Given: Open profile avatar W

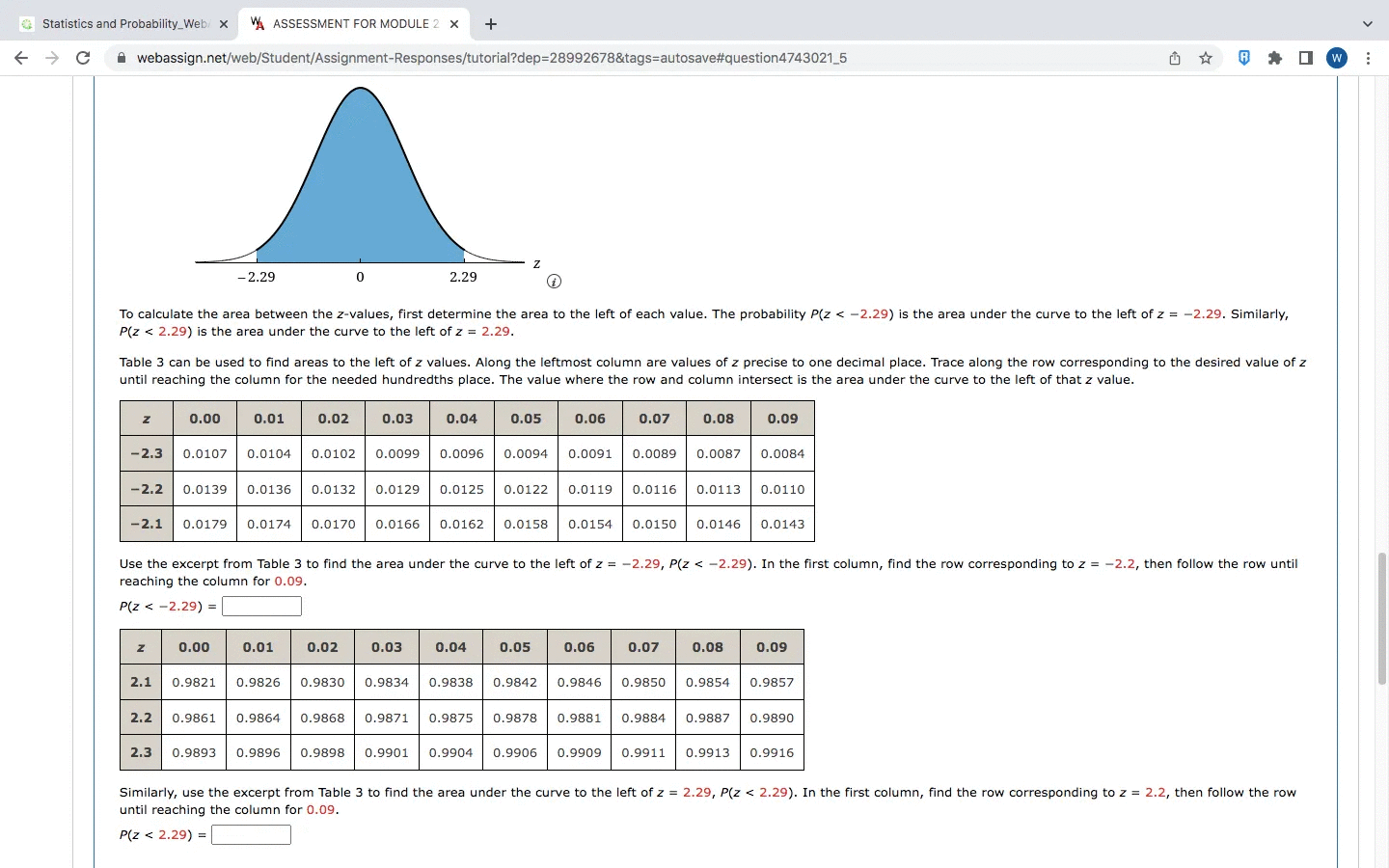Looking at the screenshot, I should click(1337, 58).
